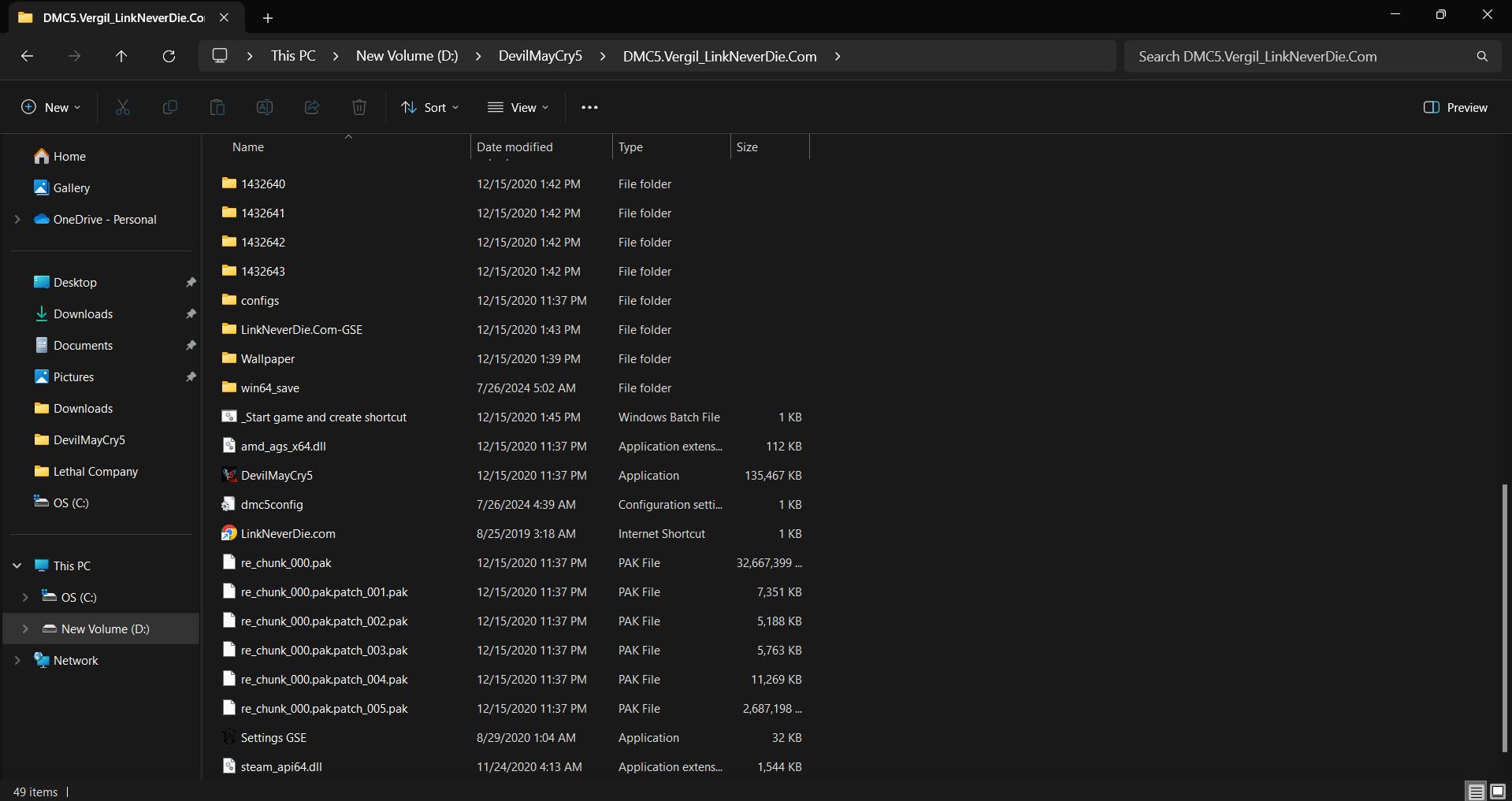This screenshot has height=801, width=1512.
Task: Switch to large thumbnails view in status bar
Action: [x=1498, y=792]
